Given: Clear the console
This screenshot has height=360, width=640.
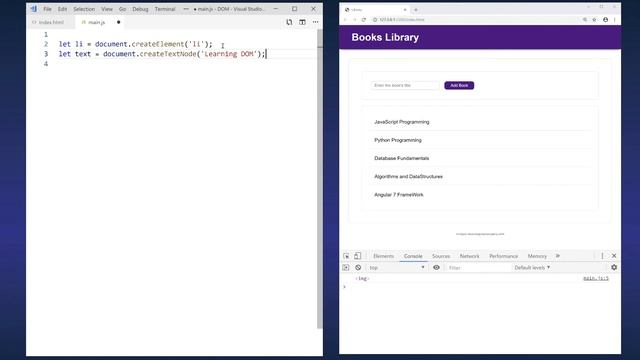Looking at the screenshot, I should (x=358, y=268).
